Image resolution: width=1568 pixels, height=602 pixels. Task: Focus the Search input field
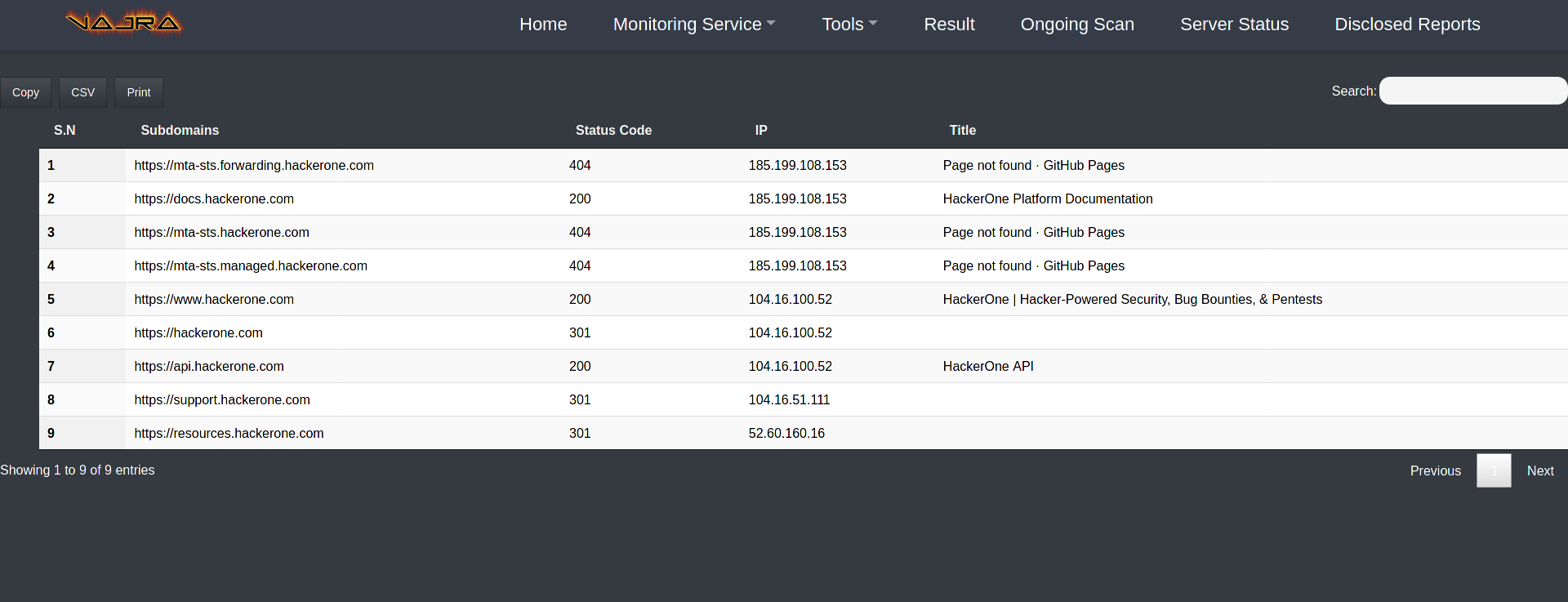coord(1473,91)
